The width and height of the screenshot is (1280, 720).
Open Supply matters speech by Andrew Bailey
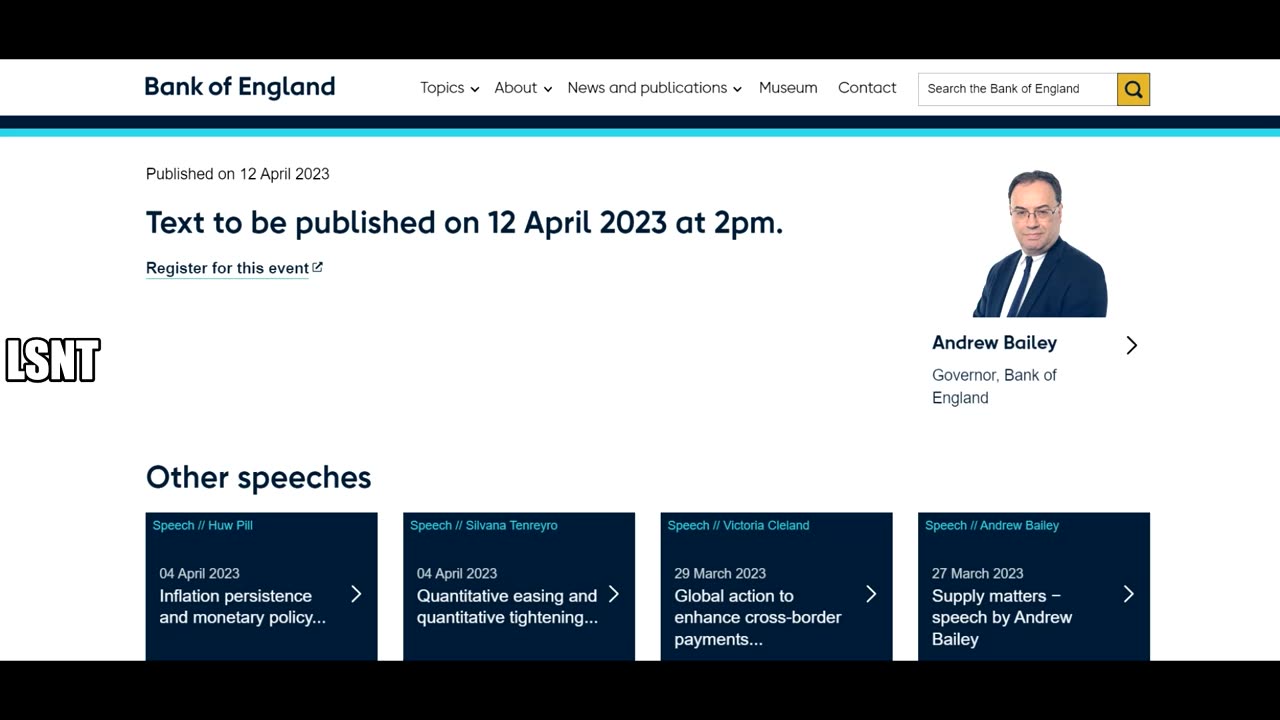(x=1002, y=617)
